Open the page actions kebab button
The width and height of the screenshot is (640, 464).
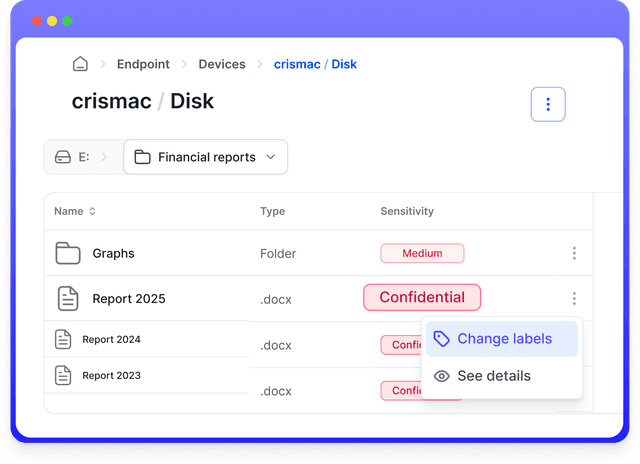coord(548,104)
